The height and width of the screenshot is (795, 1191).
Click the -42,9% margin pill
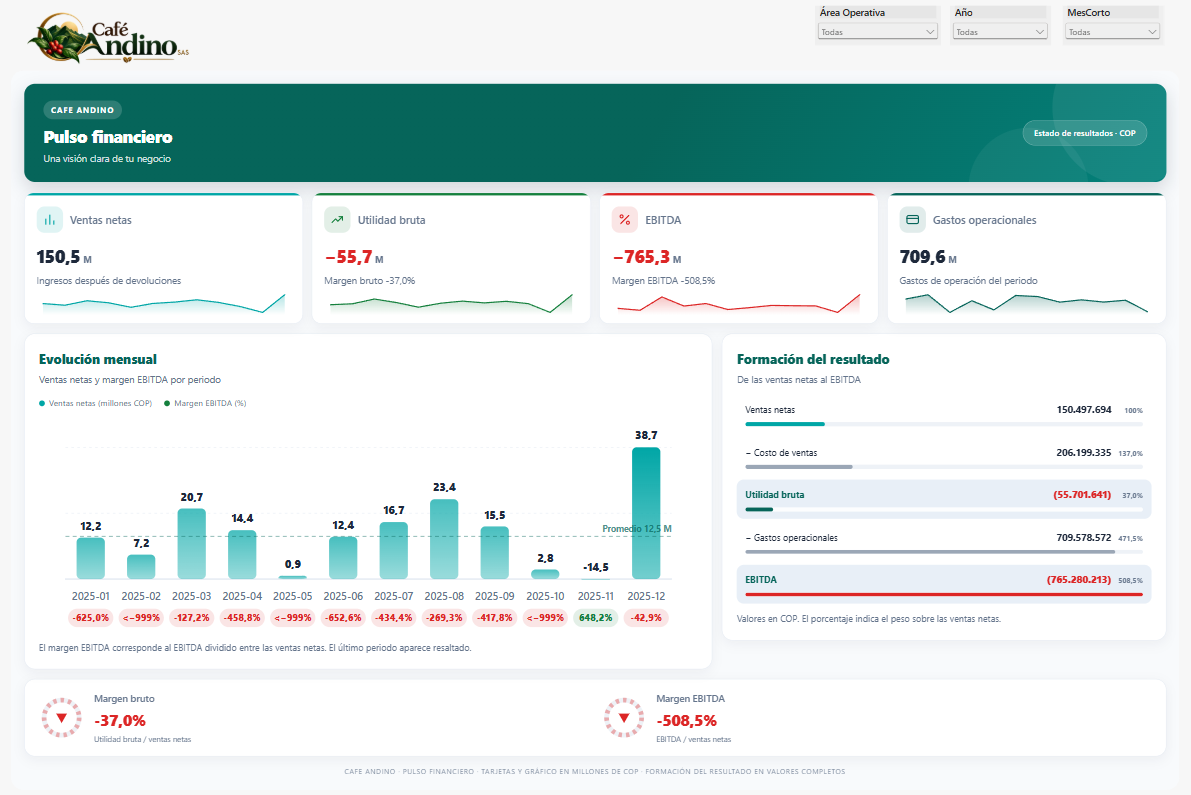[x=646, y=618]
